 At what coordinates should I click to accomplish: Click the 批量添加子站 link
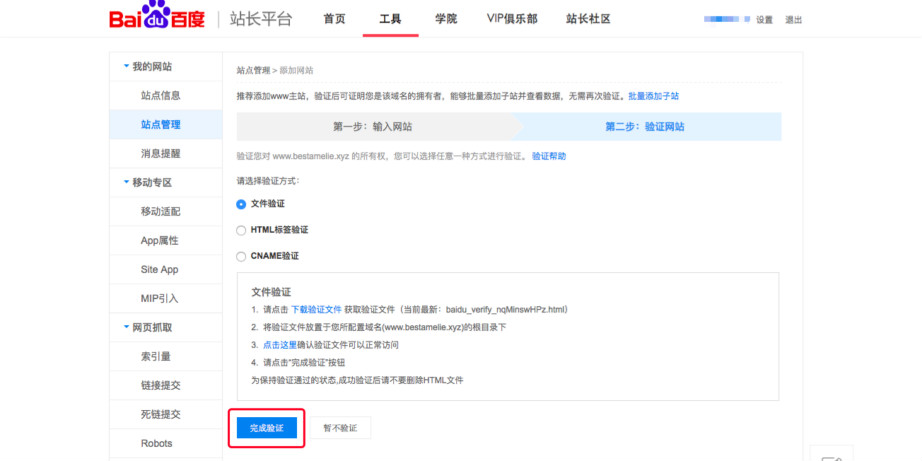click(654, 96)
